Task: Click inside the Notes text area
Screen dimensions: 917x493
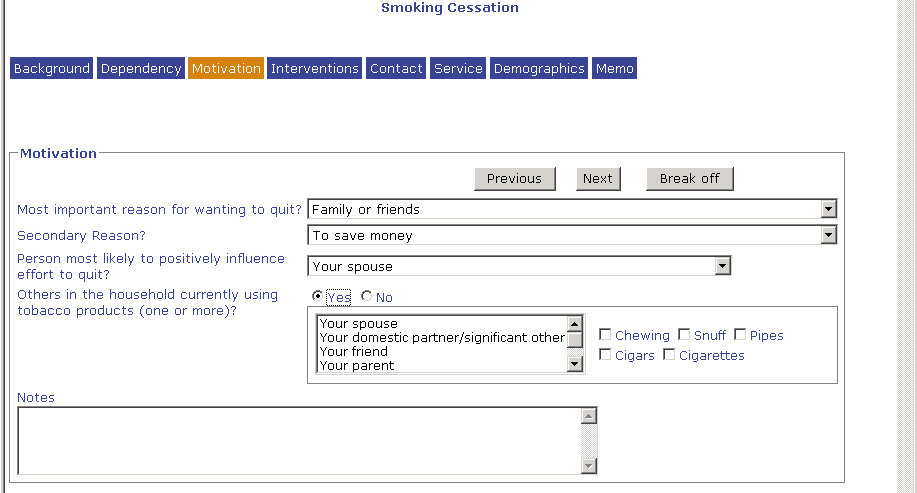Action: pos(298,440)
